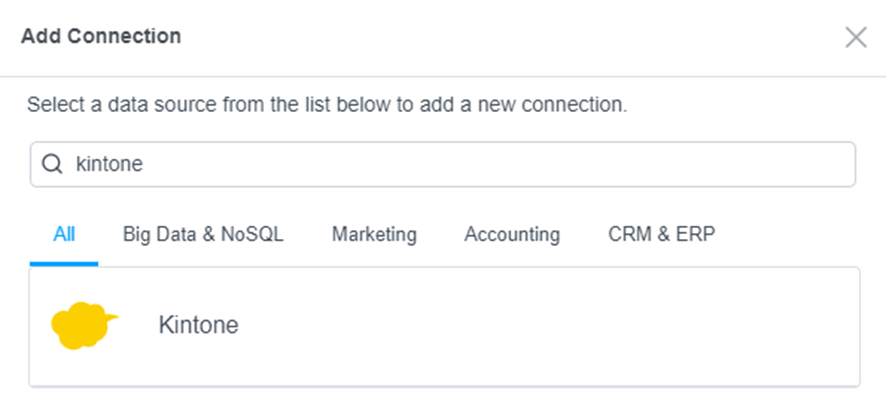Show the Marketing data sources tab
Image resolution: width=886 pixels, height=415 pixels.
pyautogui.click(x=374, y=234)
